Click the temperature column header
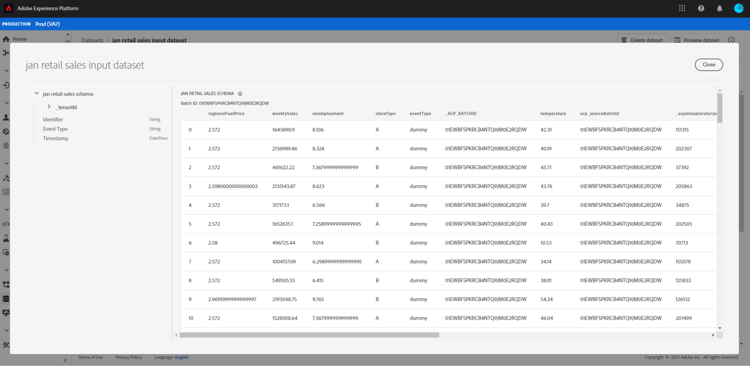The image size is (750, 367). click(x=553, y=113)
